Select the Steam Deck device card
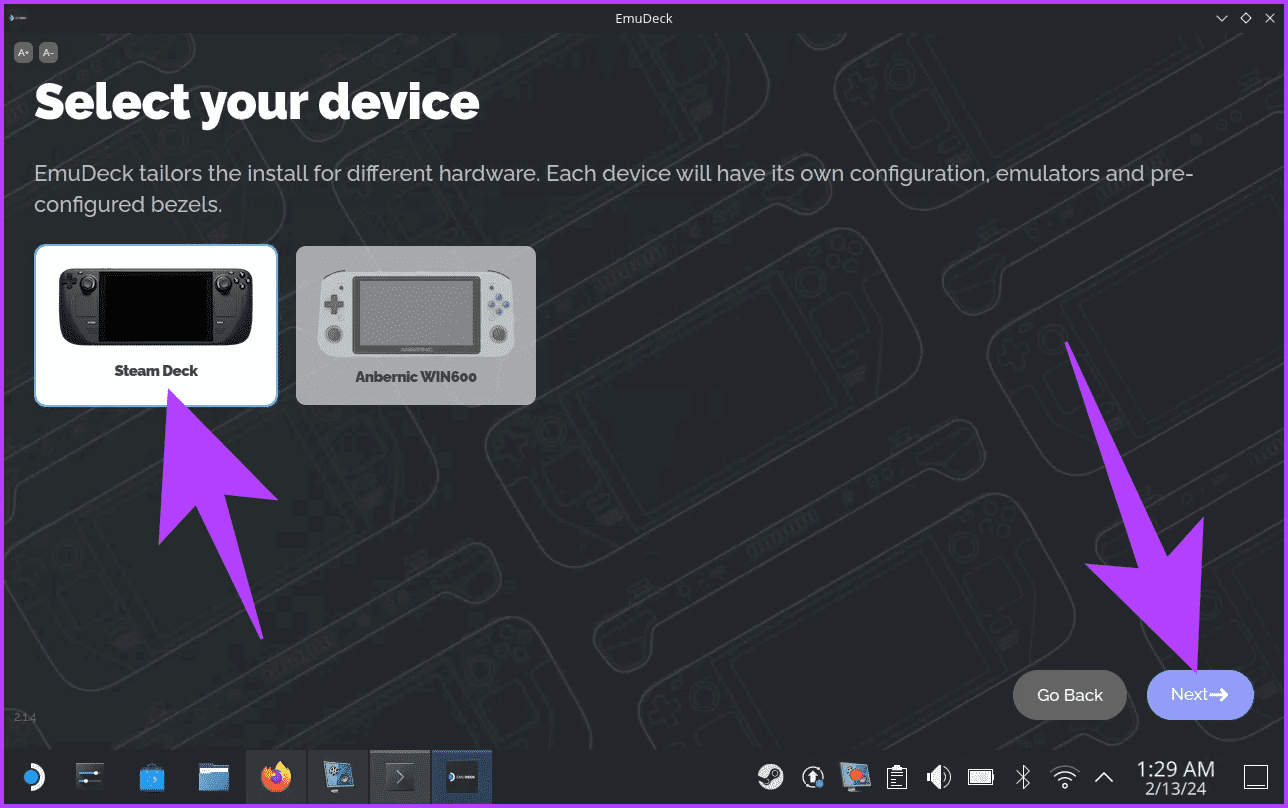Screen dimensions: 1288x808 pos(156,326)
